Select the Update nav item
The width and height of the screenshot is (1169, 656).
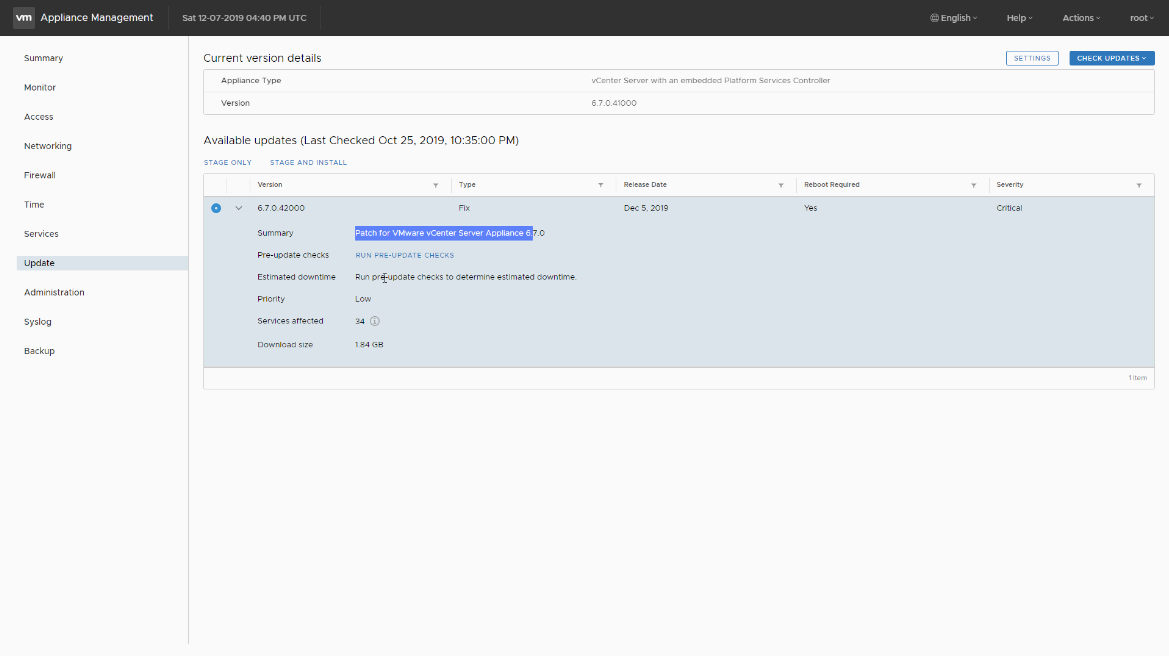tap(102, 263)
